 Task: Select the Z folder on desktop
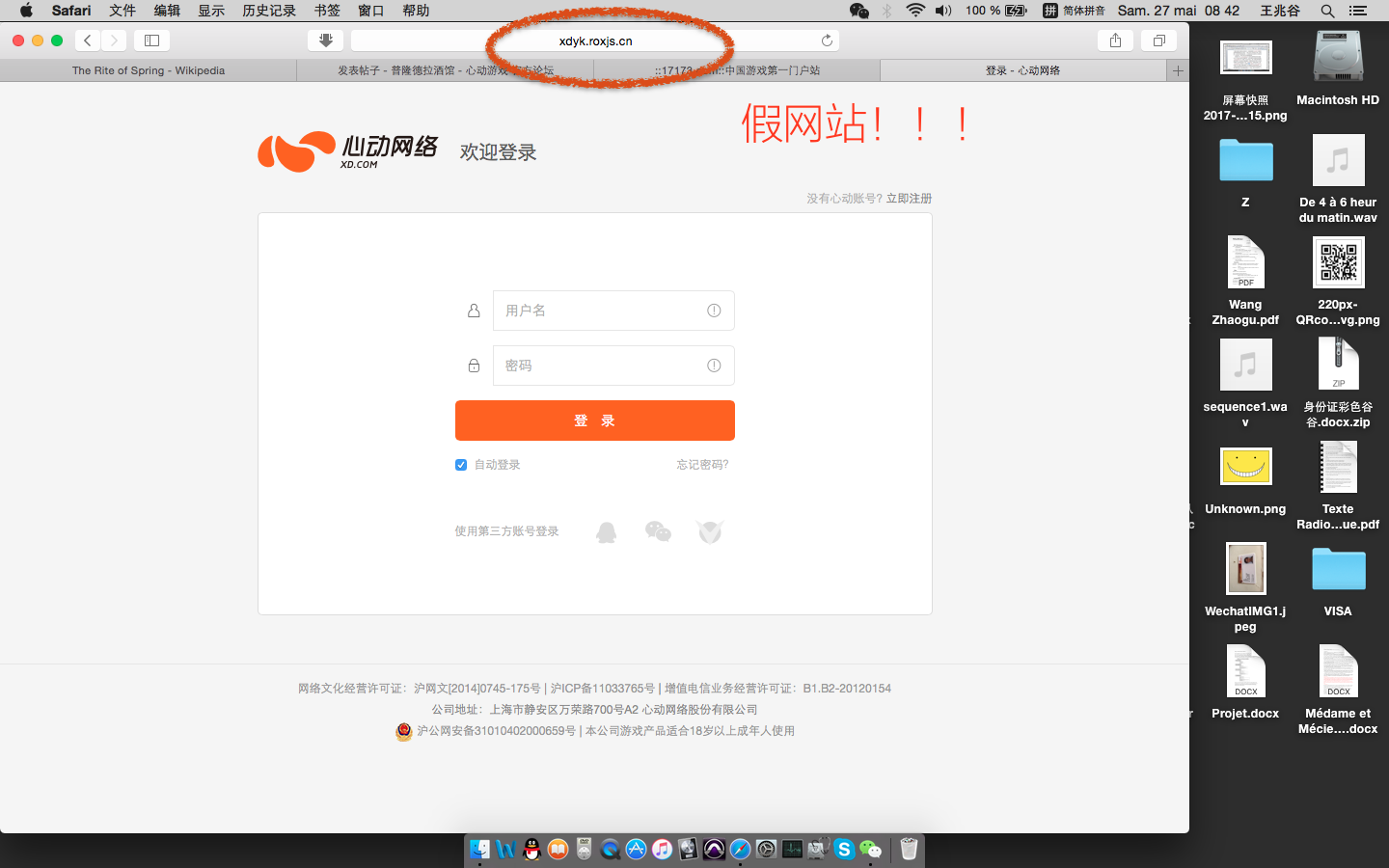point(1245,160)
